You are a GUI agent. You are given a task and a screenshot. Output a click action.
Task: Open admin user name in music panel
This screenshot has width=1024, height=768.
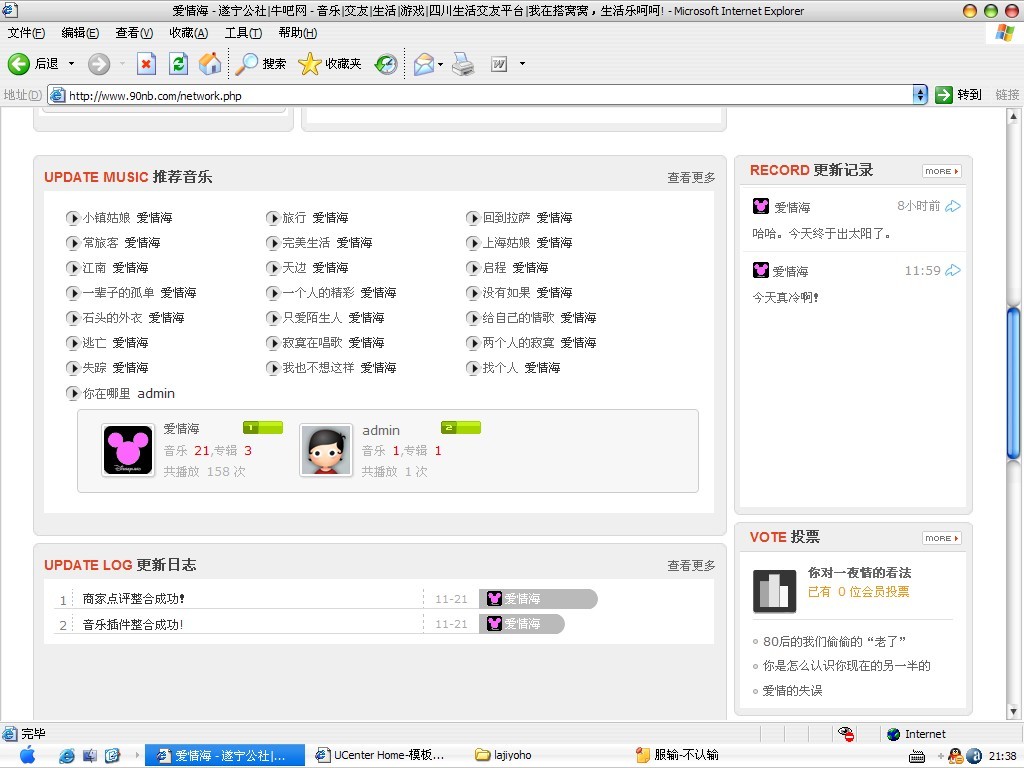click(381, 430)
